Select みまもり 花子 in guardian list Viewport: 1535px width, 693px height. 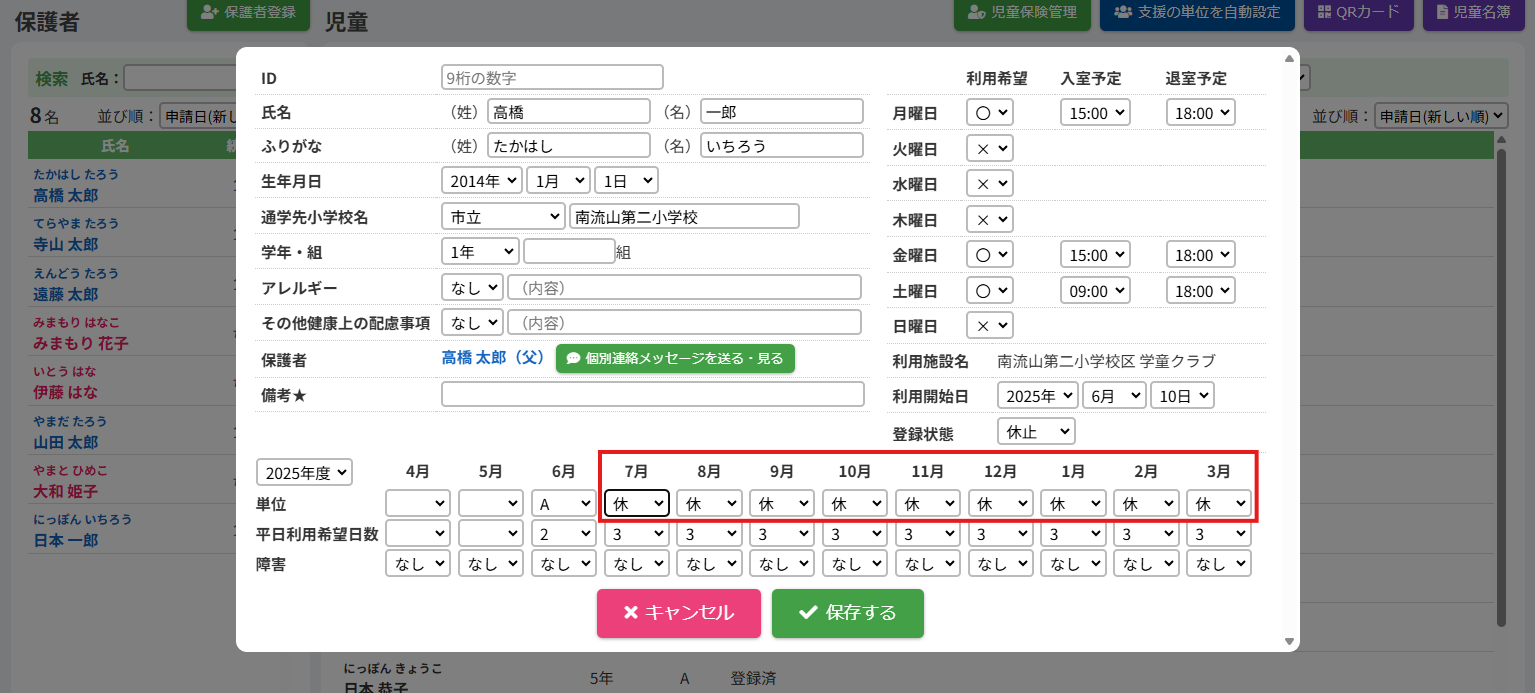[x=81, y=343]
